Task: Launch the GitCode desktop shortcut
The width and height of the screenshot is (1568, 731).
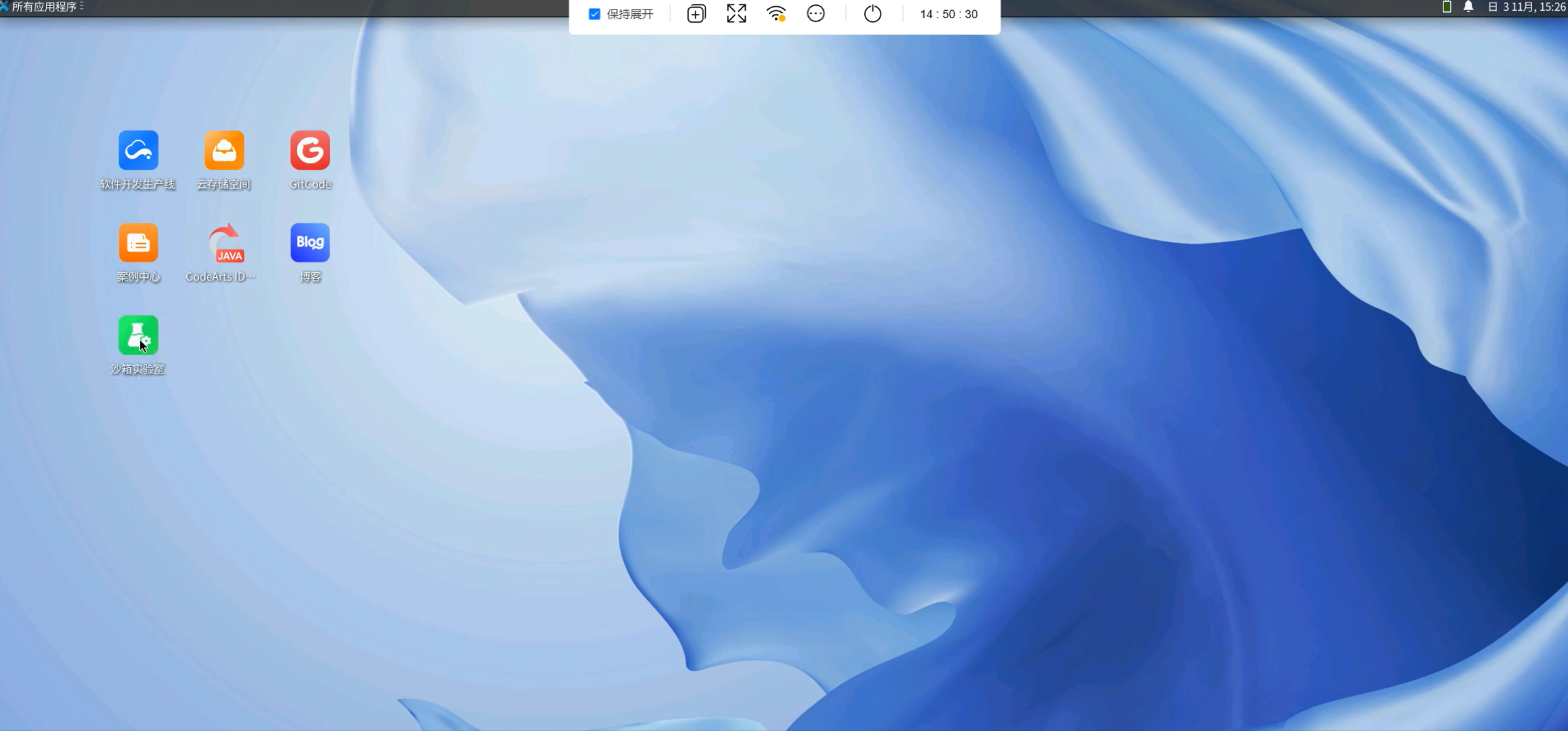Action: pyautogui.click(x=309, y=150)
